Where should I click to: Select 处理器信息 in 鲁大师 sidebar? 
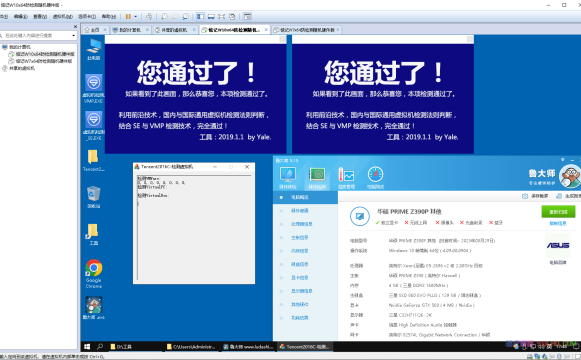pos(305,224)
